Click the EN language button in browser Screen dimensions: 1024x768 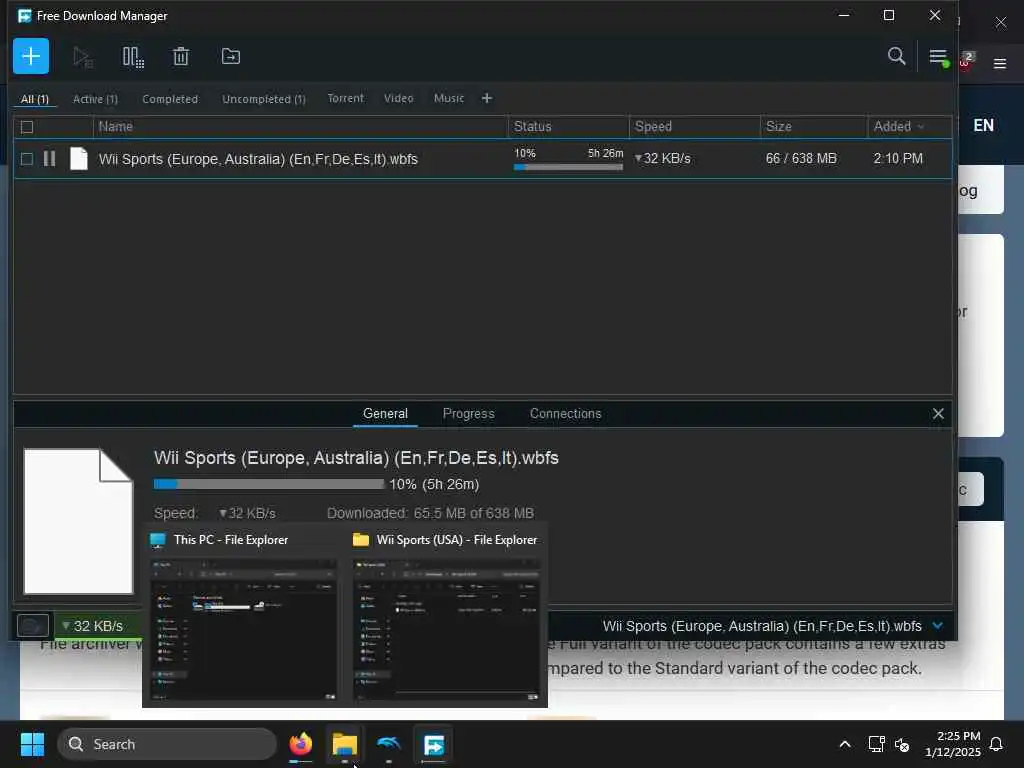(x=984, y=125)
